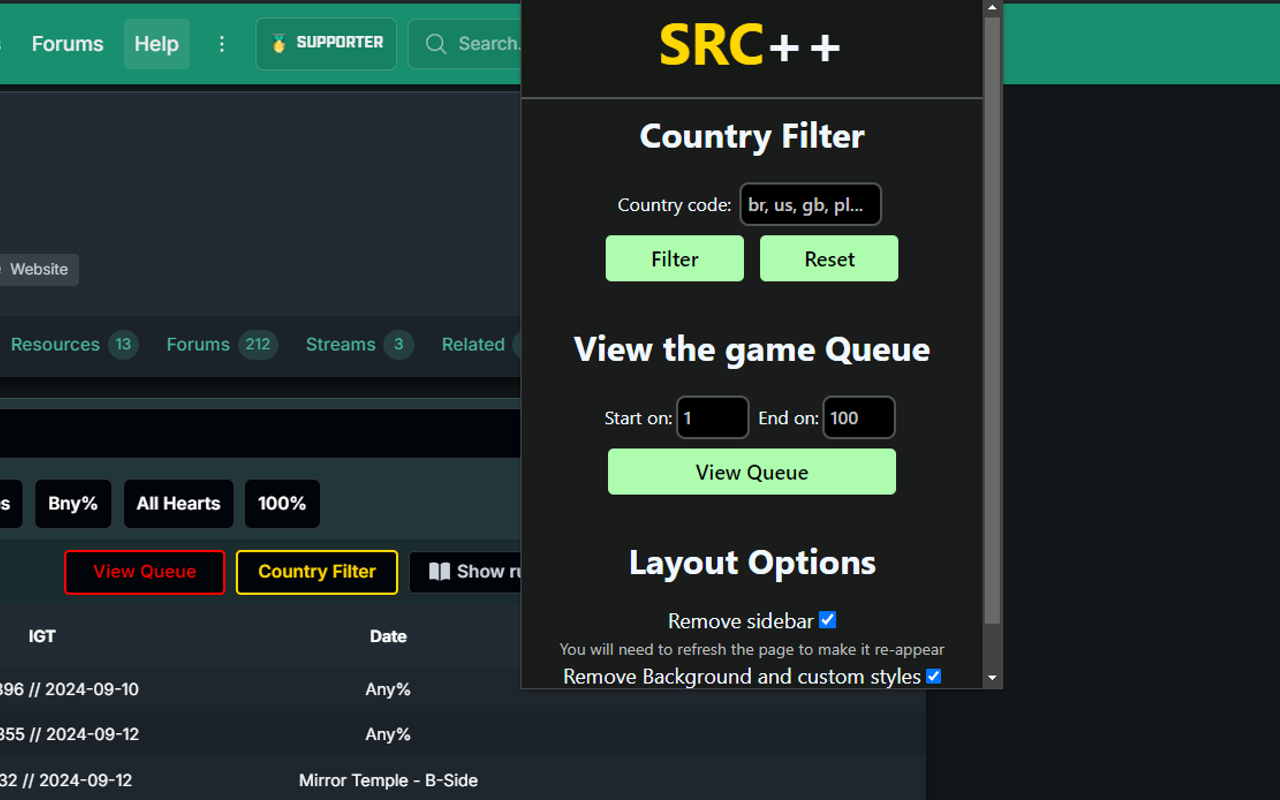Select the 100% category
The image size is (1280, 800).
pyautogui.click(x=282, y=503)
